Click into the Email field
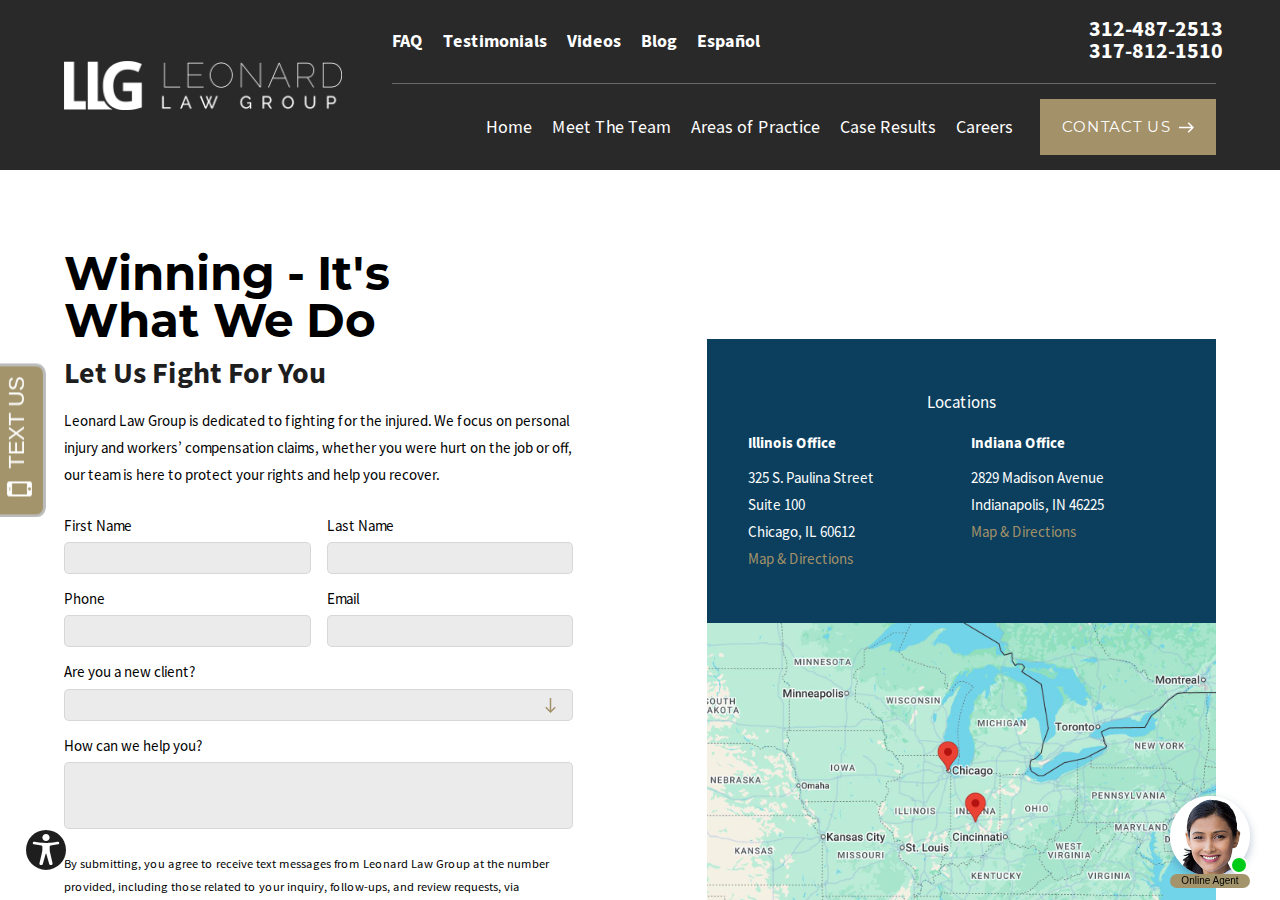This screenshot has width=1280, height=900. click(450, 631)
